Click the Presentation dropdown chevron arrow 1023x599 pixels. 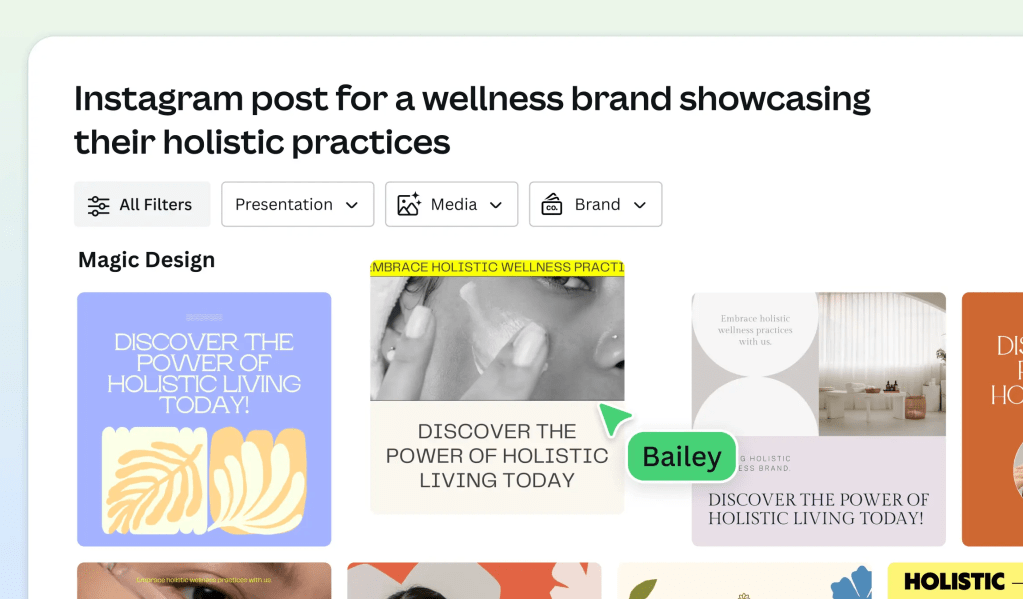[352, 205]
